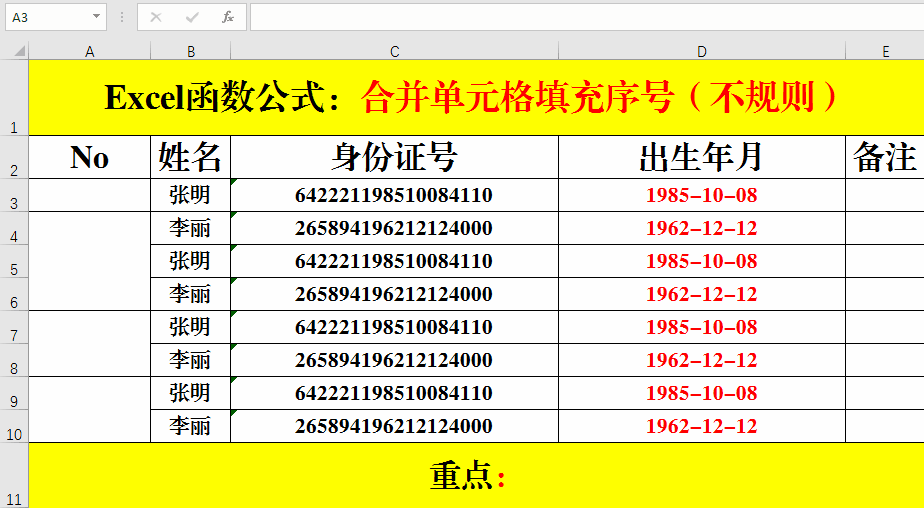Click date 1962-12-12 in row 8
This screenshot has height=508, width=924.
point(701,360)
